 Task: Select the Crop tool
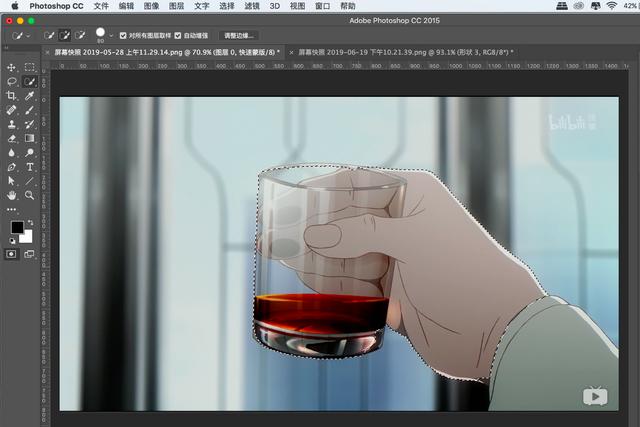pos(11,96)
